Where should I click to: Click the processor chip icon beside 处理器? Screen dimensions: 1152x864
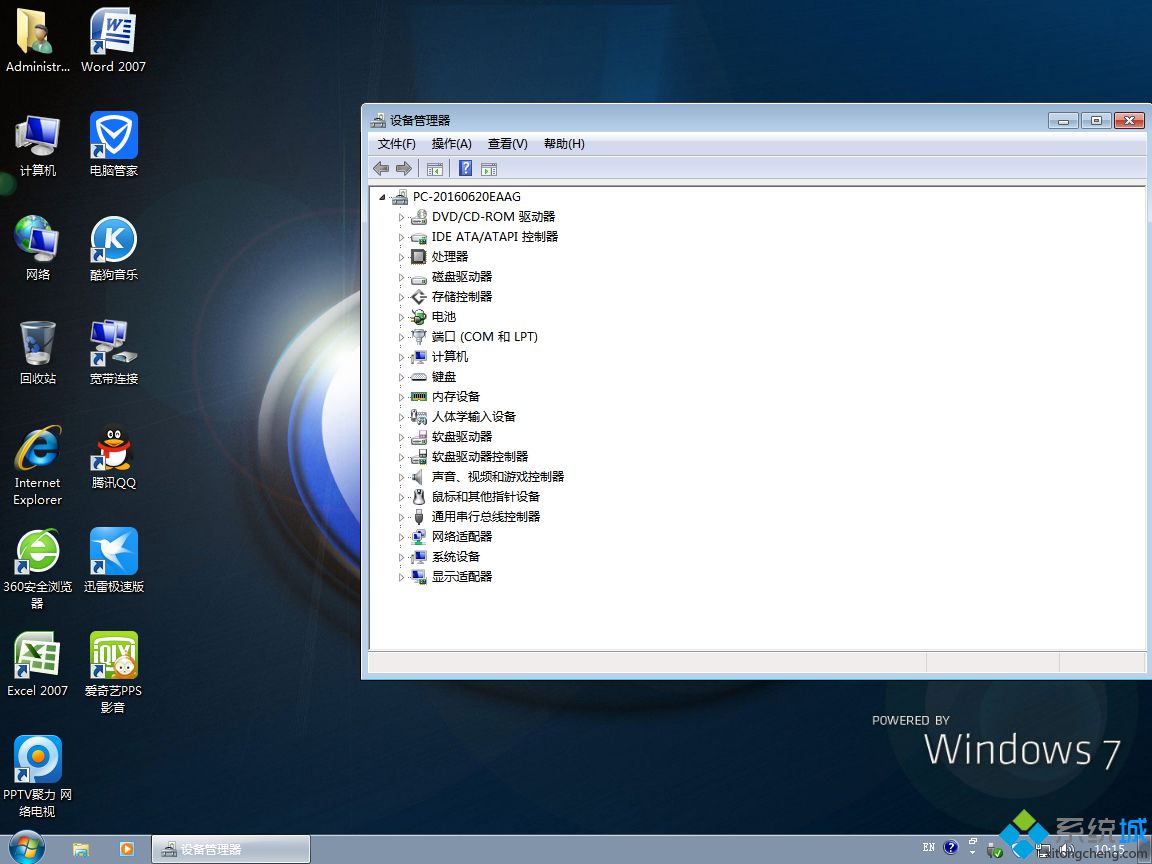419,256
